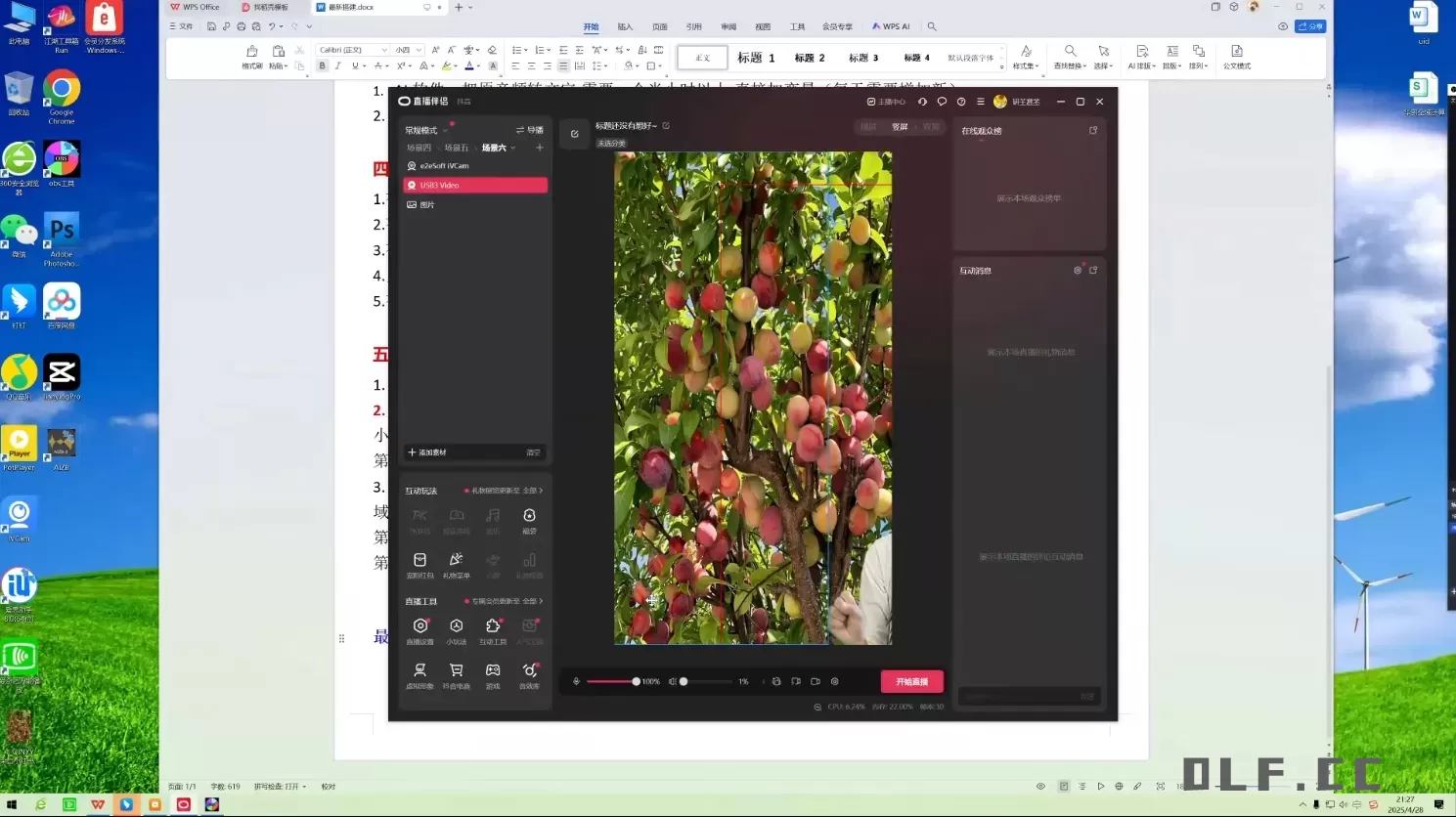Viewport: 1456px width, 817px height.
Task: Pop out the 在线观众榜 panel
Action: [1093, 130]
